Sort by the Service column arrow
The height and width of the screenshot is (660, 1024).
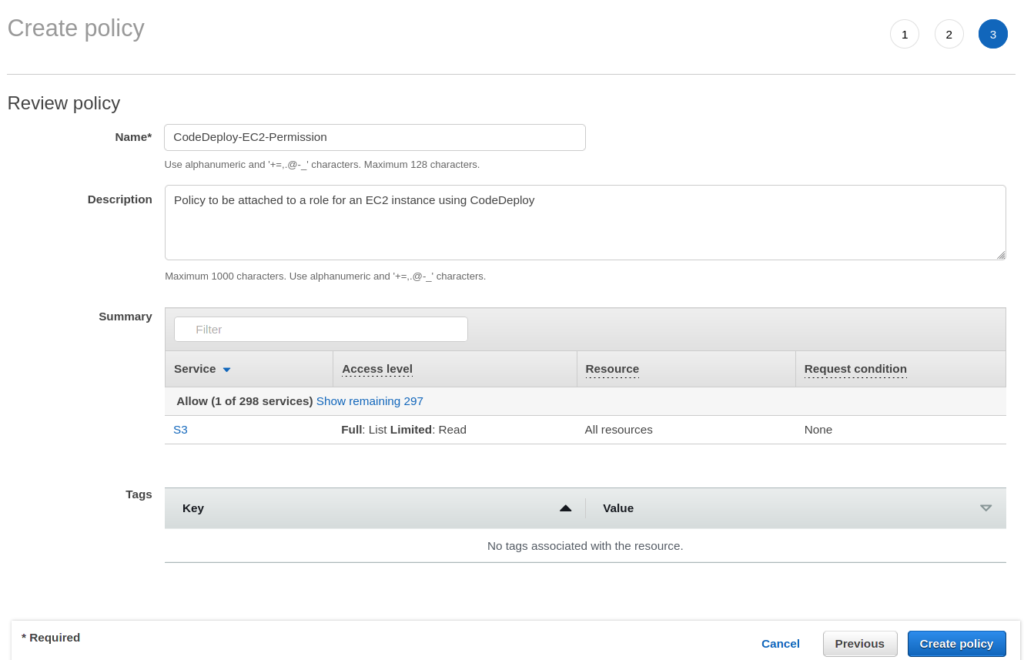(227, 370)
